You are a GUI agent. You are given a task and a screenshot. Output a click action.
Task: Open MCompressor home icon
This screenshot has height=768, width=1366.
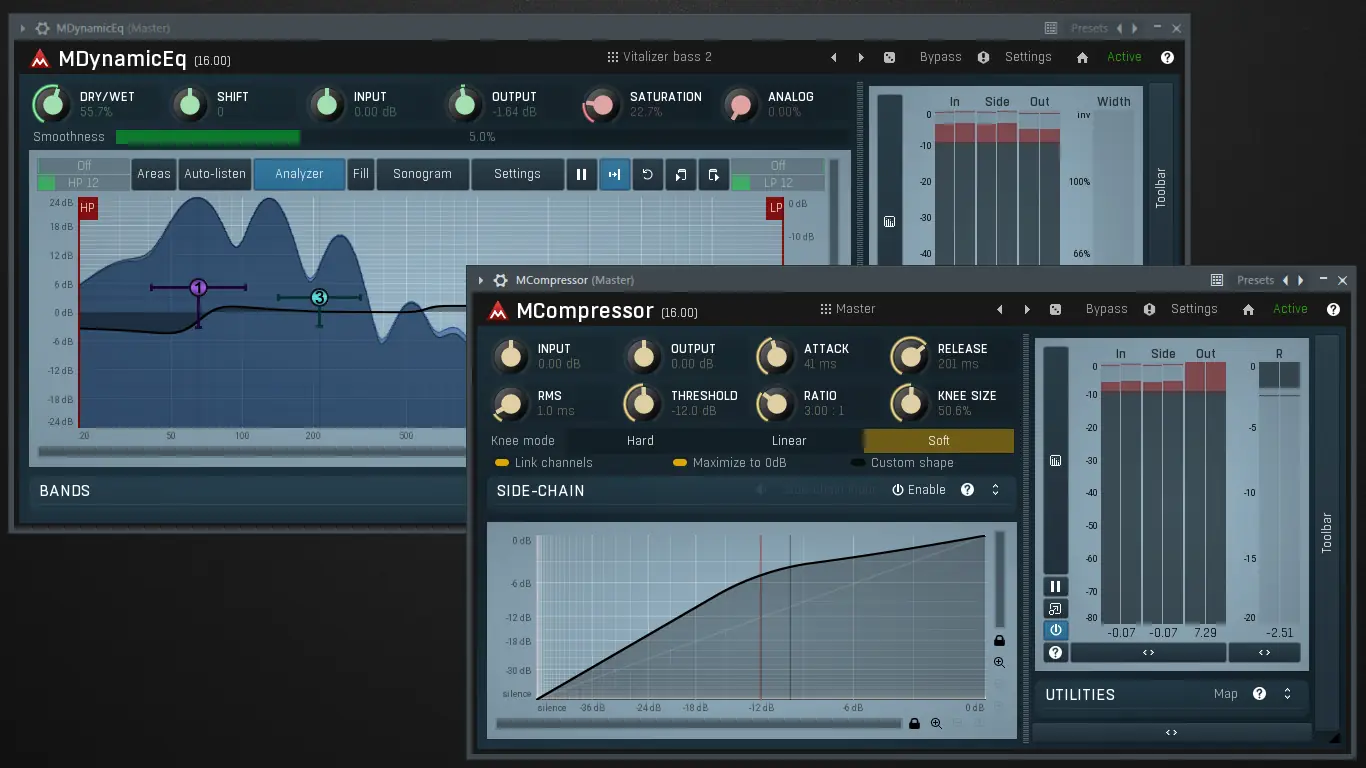(x=1248, y=310)
